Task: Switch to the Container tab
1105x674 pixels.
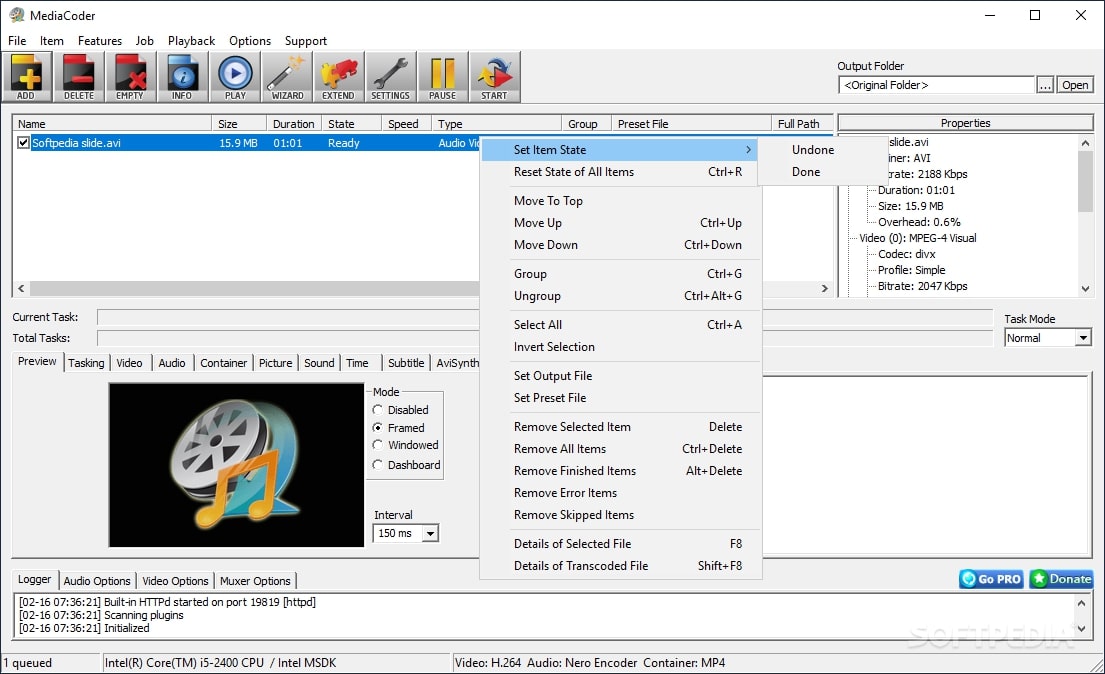Action: pyautogui.click(x=223, y=362)
